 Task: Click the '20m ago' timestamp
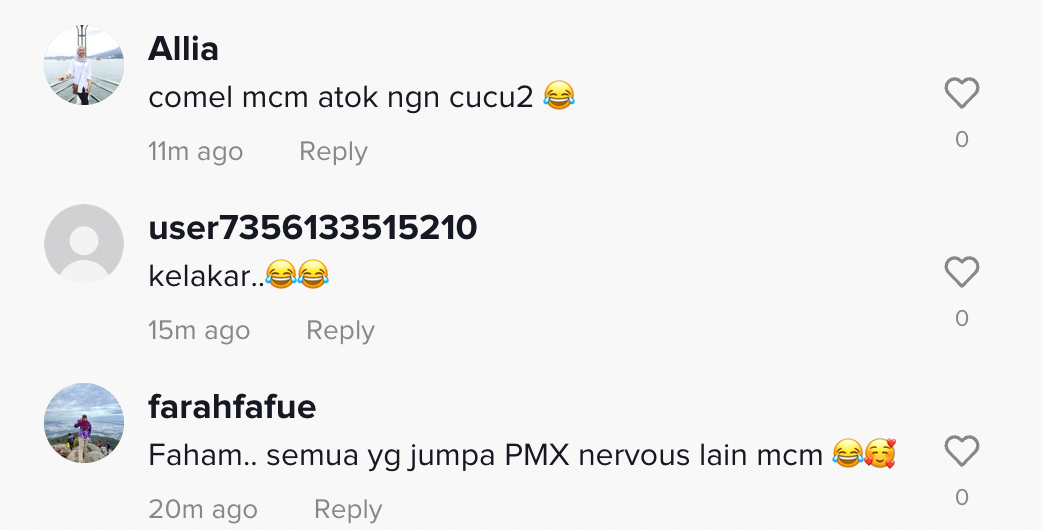coord(203,509)
